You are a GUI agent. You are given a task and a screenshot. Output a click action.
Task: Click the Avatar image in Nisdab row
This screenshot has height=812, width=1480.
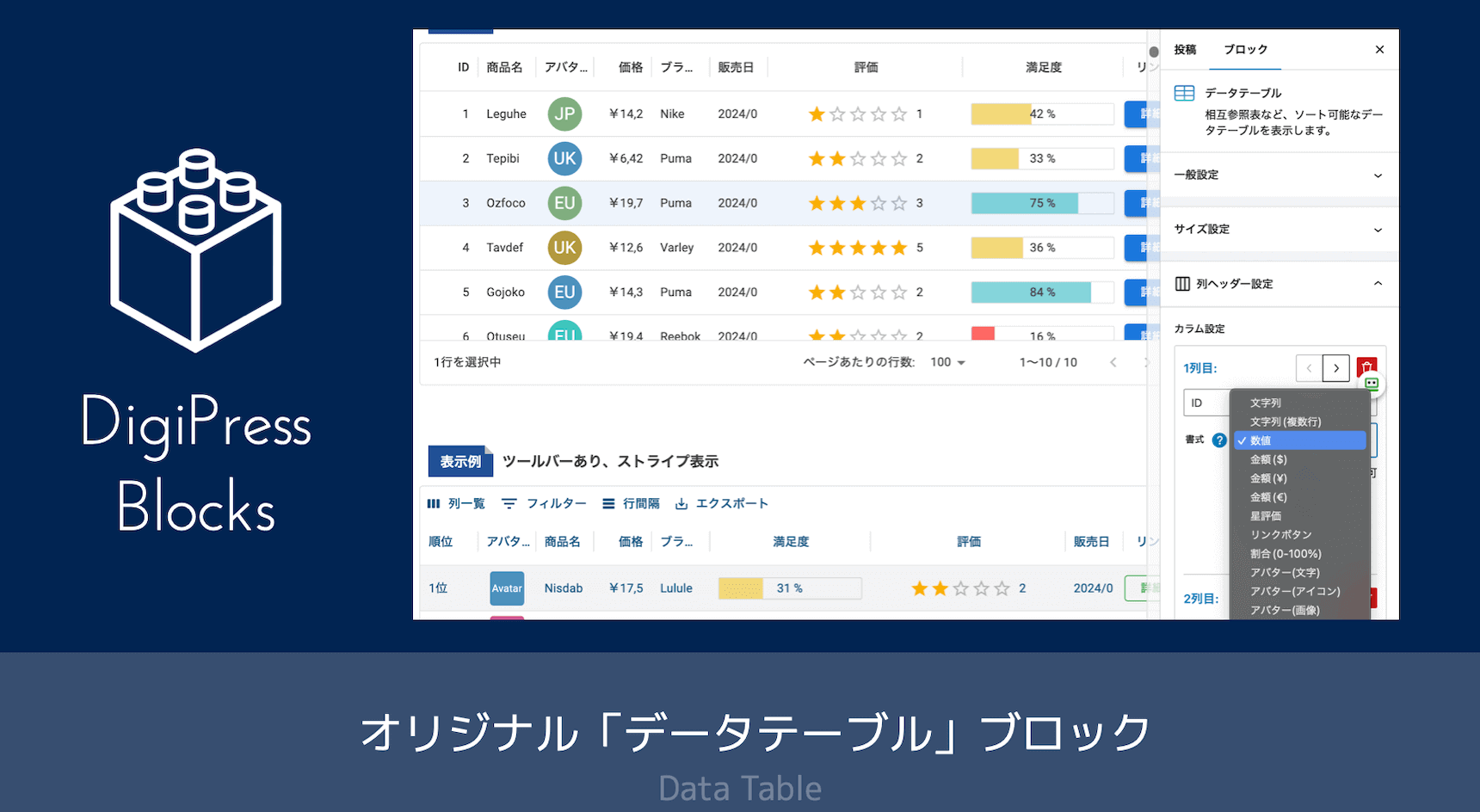507,588
